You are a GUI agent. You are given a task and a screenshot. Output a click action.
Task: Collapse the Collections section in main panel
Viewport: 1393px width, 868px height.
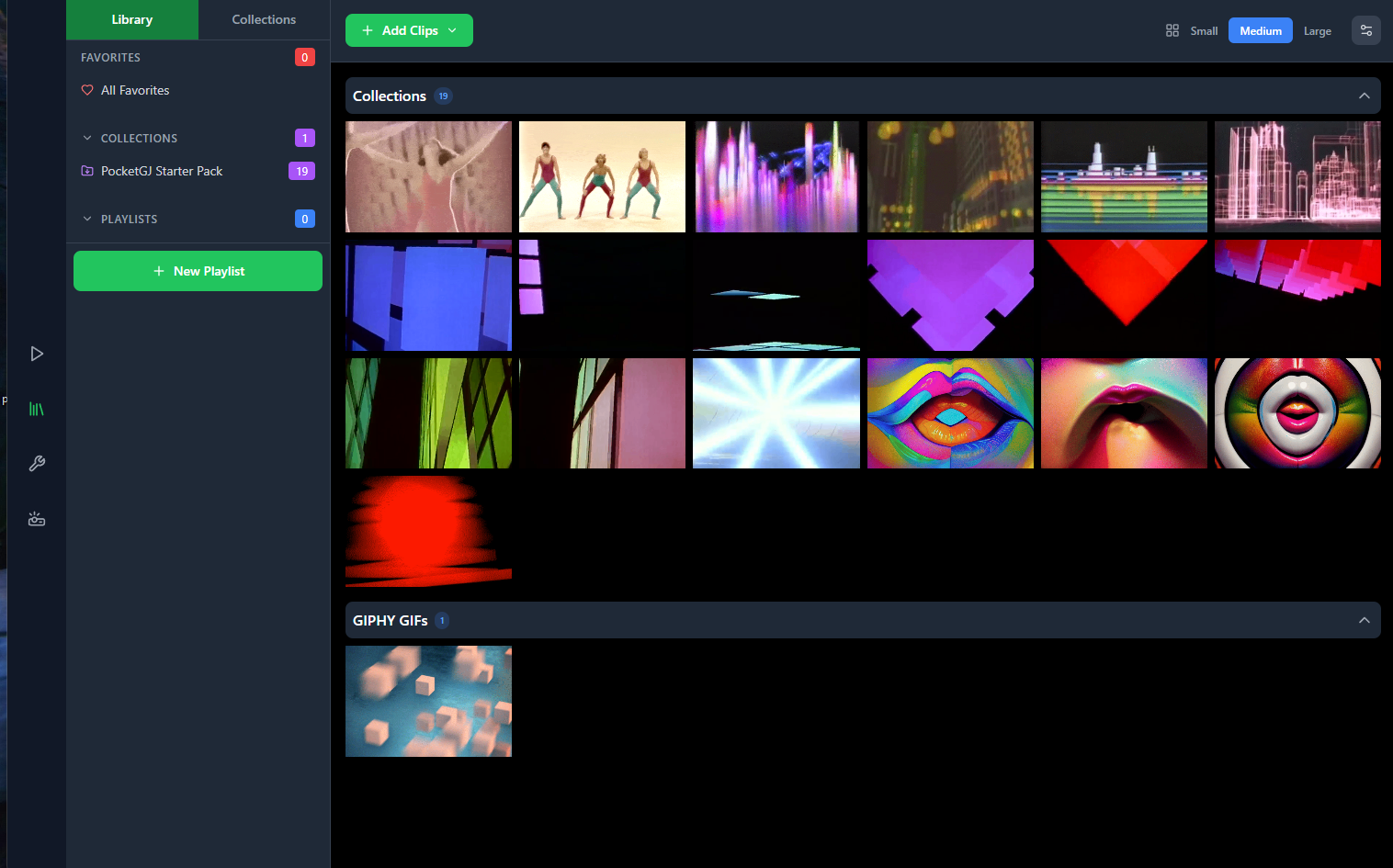coord(1364,96)
